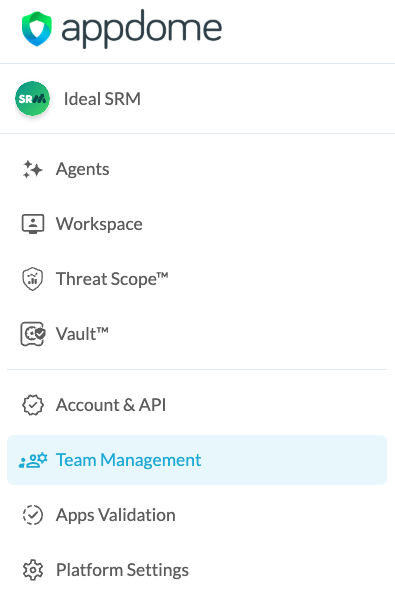Click the Workspace monitor icon
Screen dimensions: 395x600
[33, 224]
